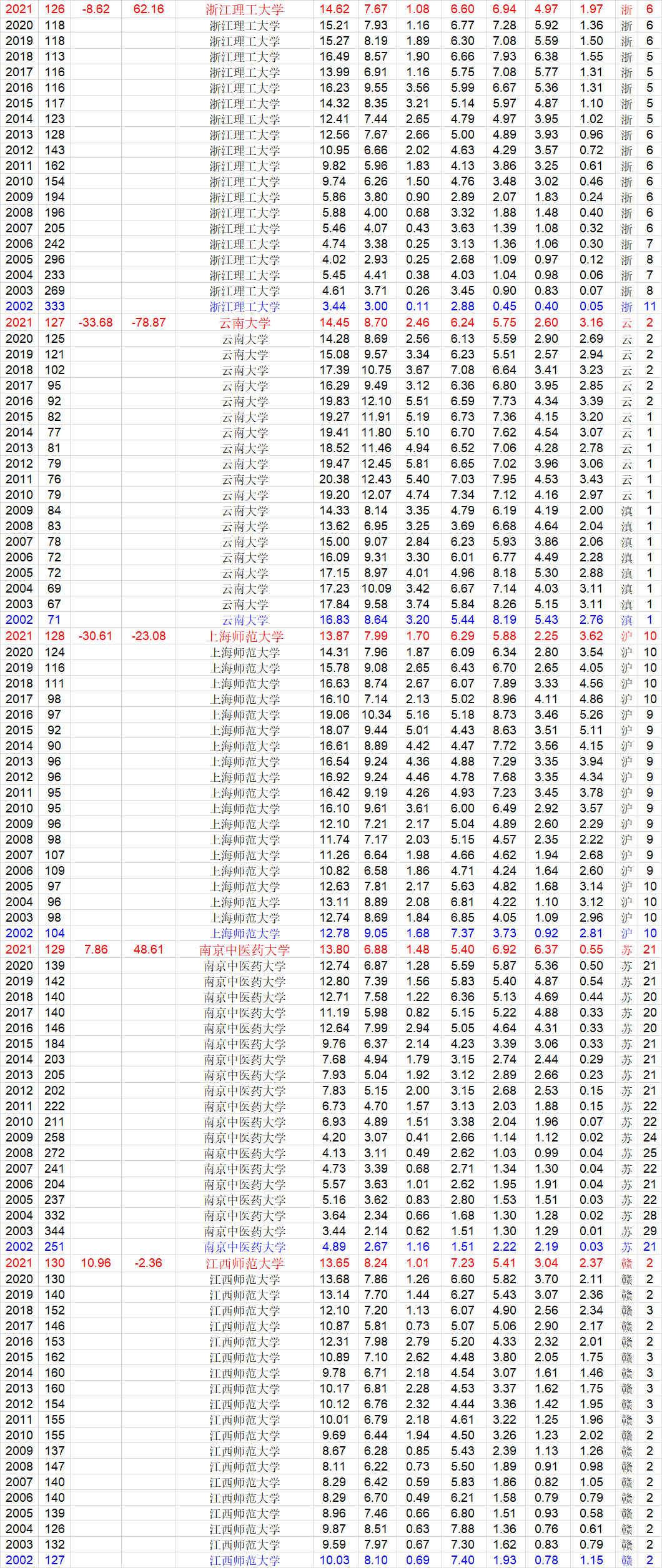Select the red 沪 province abbreviation in 2021 row

point(626,636)
